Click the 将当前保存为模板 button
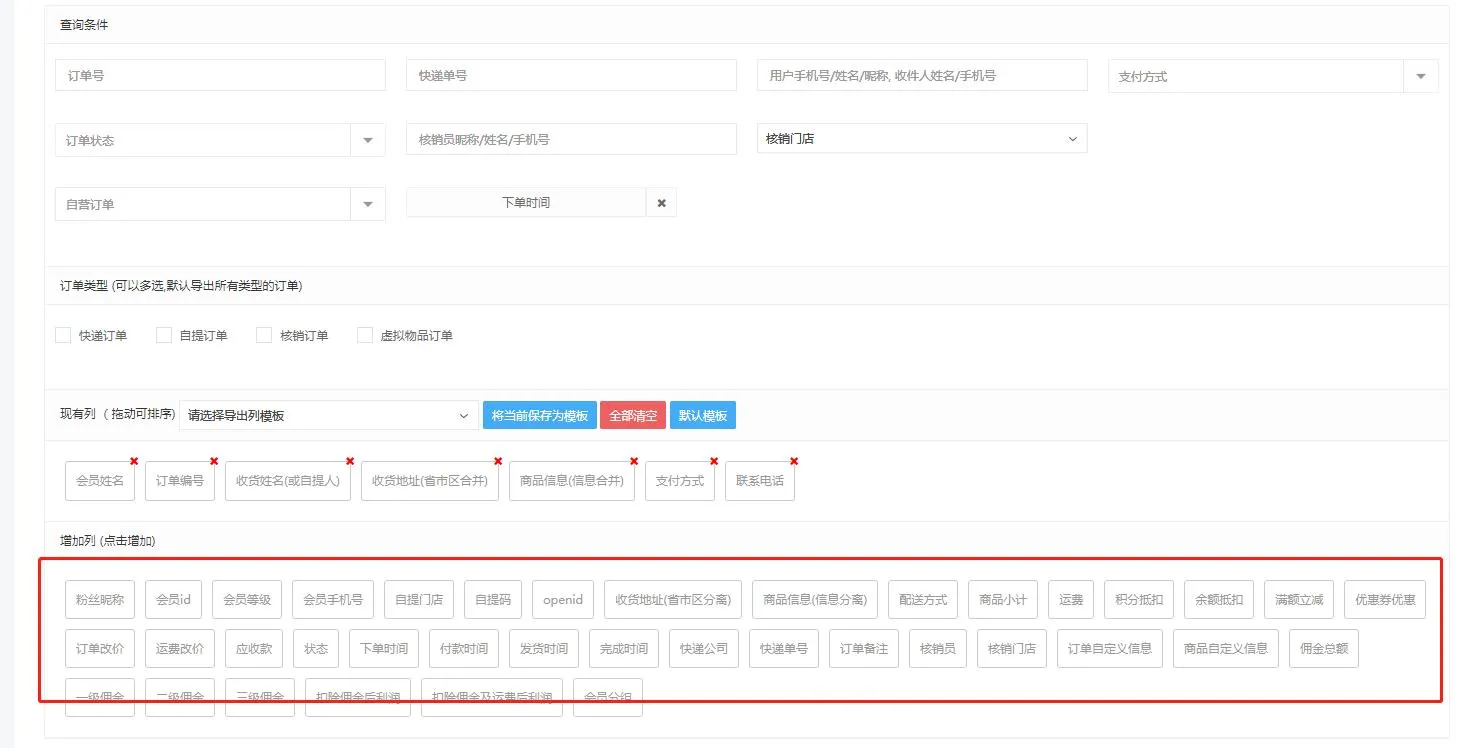This screenshot has width=1457, height=748. [x=539, y=415]
